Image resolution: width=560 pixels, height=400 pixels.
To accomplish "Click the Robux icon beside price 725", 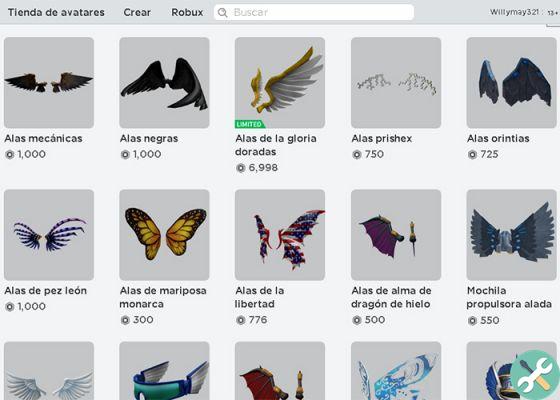I will click(472, 154).
